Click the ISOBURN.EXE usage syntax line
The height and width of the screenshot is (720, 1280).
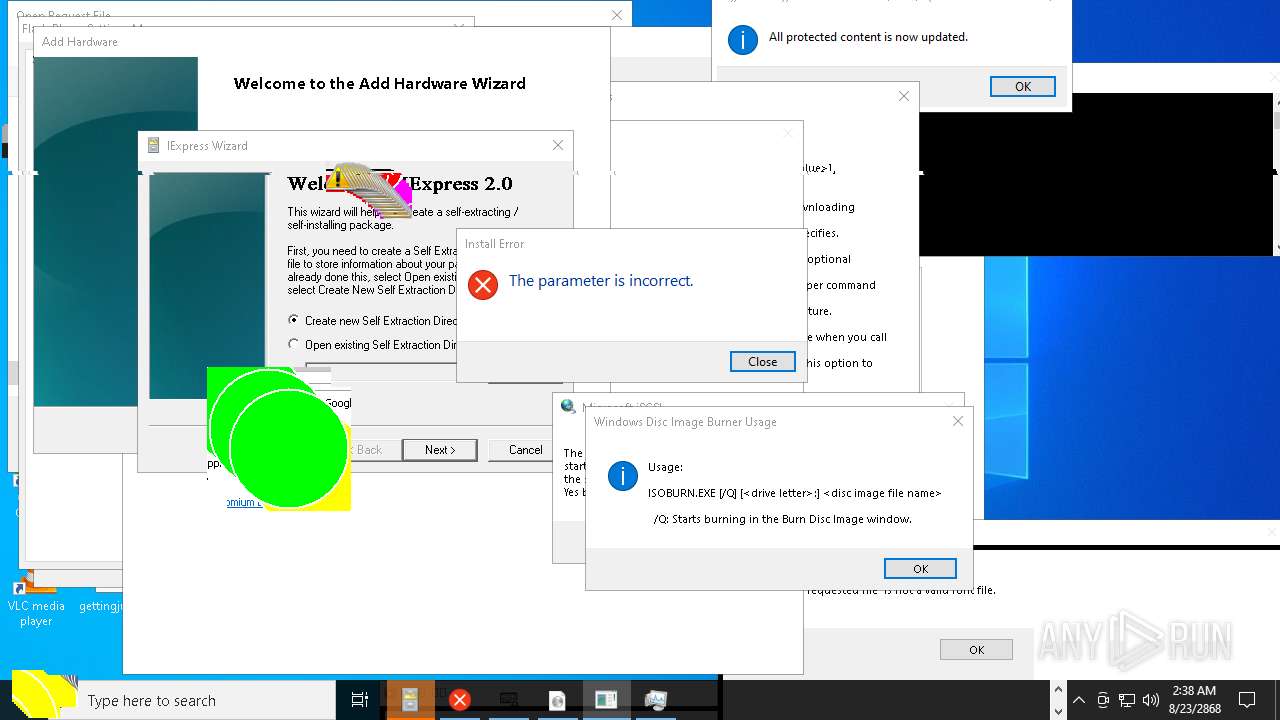tap(794, 493)
